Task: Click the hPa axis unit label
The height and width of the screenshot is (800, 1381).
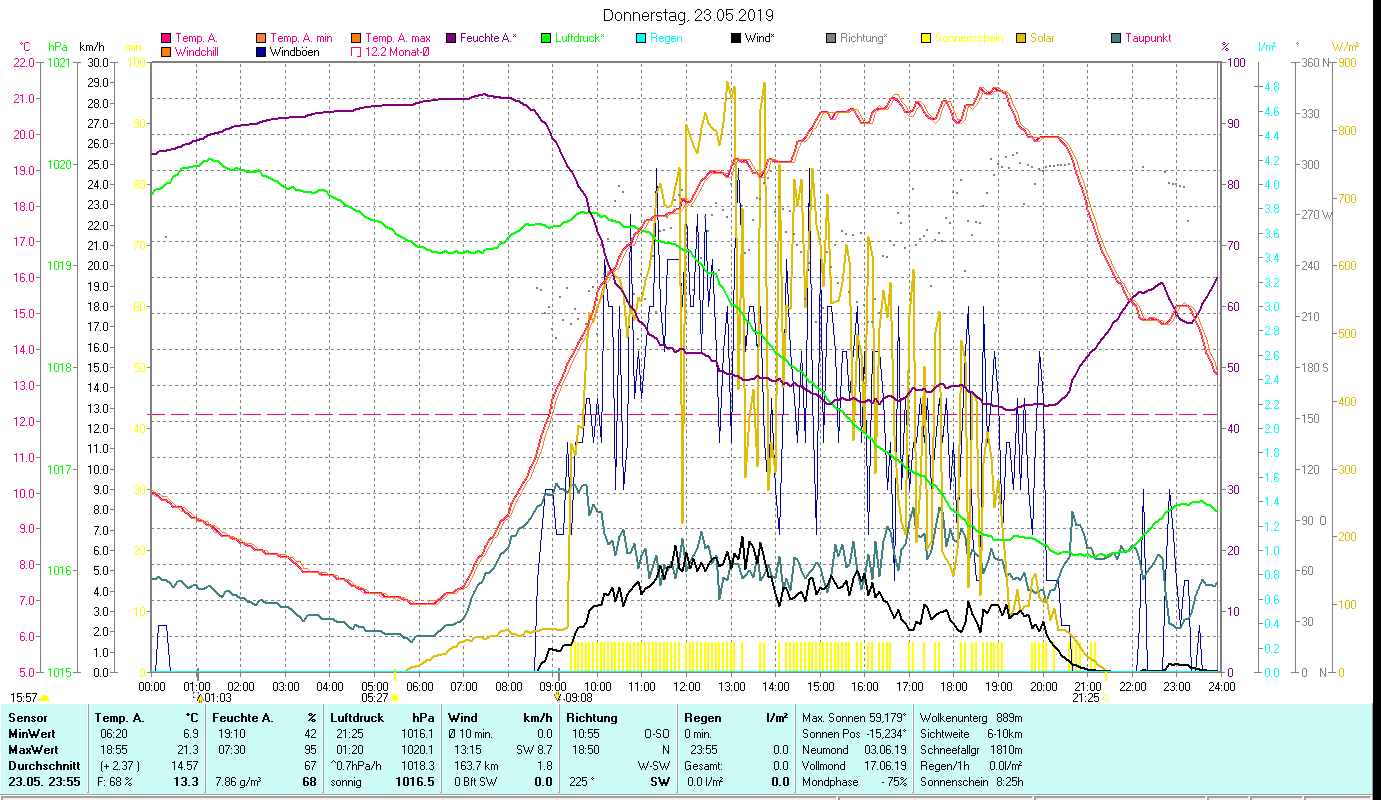Action: click(x=57, y=47)
